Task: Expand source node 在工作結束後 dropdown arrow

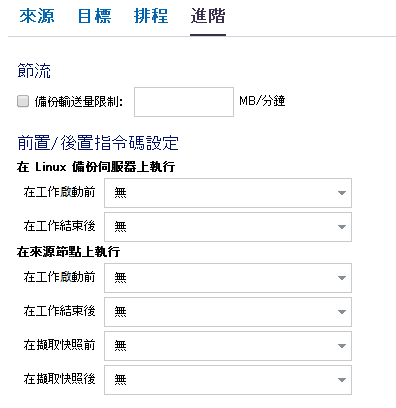Action: (x=342, y=312)
